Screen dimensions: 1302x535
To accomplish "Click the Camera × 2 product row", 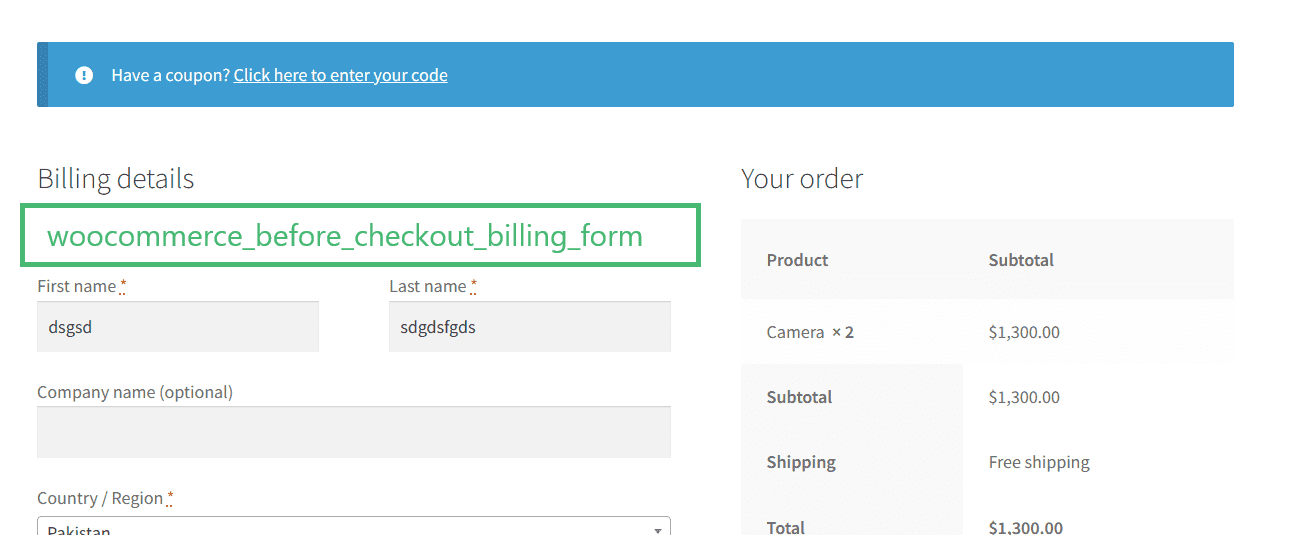I will [987, 332].
